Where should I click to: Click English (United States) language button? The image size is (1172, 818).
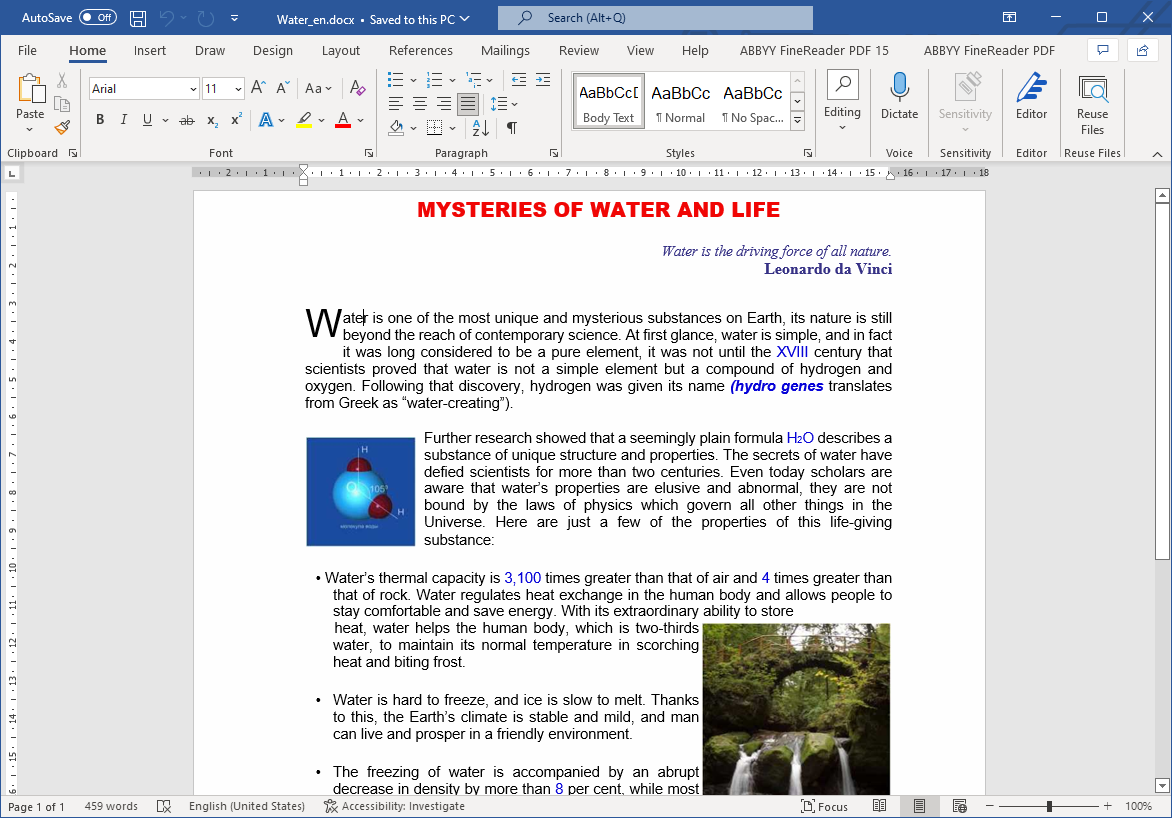click(247, 806)
